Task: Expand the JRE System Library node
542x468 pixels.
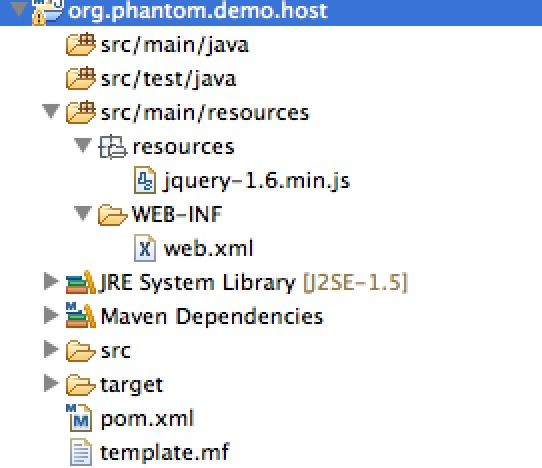Action: click(51, 281)
